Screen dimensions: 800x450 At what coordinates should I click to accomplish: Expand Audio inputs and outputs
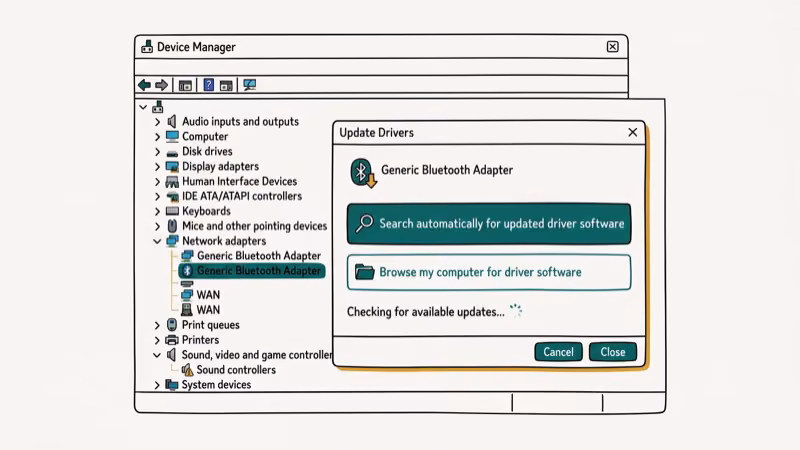157,122
